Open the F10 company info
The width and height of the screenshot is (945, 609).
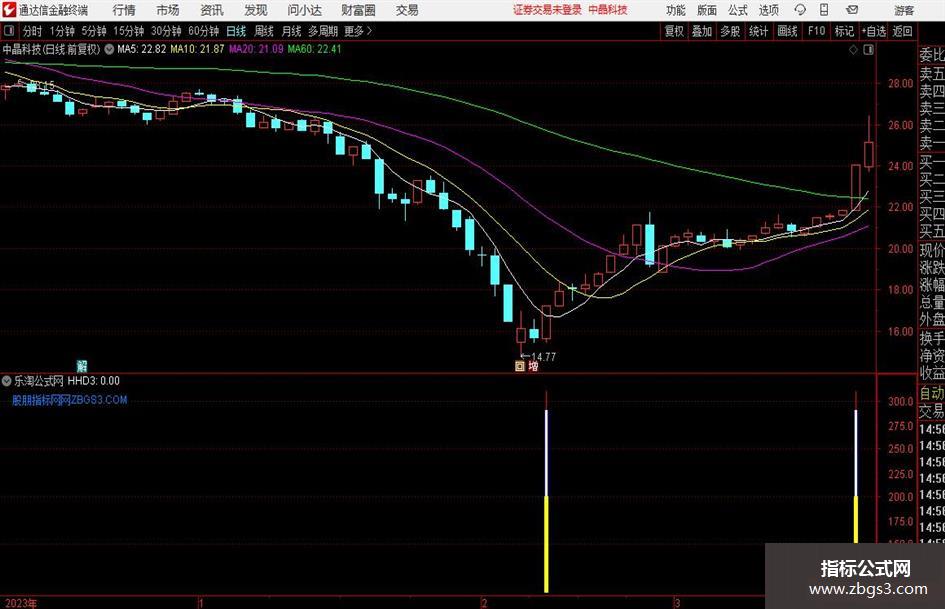[816, 31]
